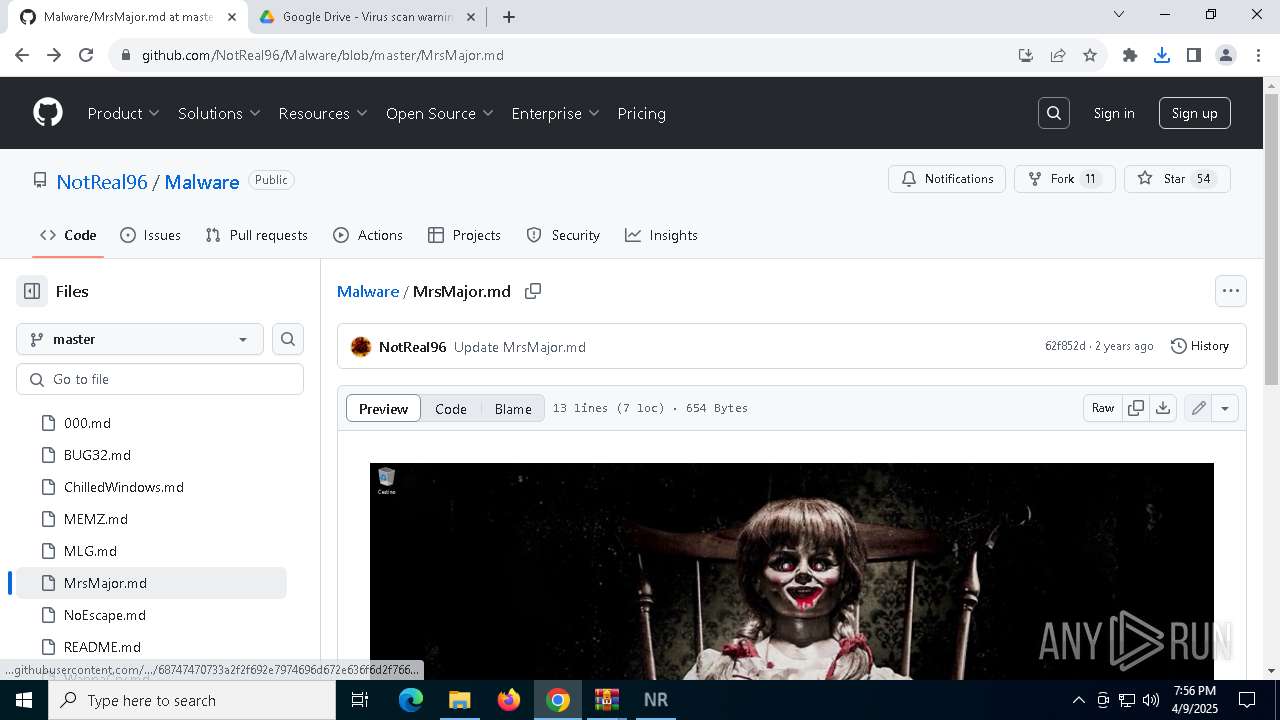
Task: Fork the repository
Action: coord(1064,179)
